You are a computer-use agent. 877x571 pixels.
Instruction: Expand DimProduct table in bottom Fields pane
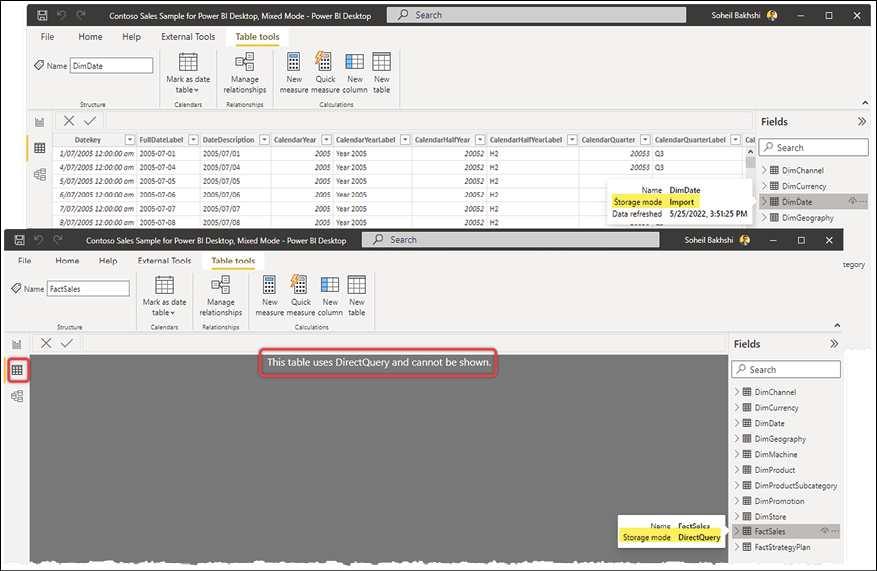tap(737, 470)
